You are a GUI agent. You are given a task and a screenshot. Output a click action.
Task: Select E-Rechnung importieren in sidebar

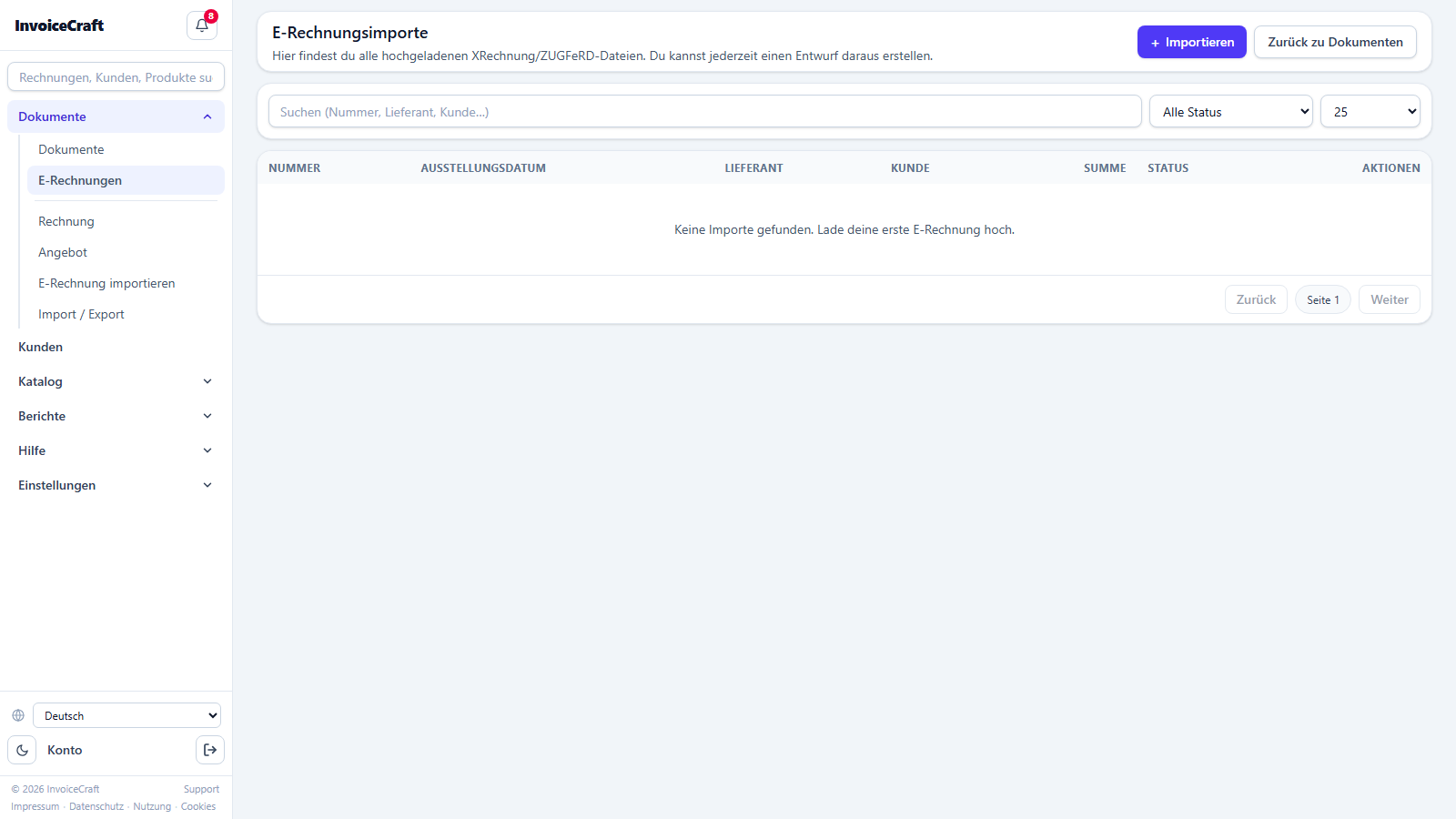pyautogui.click(x=106, y=283)
